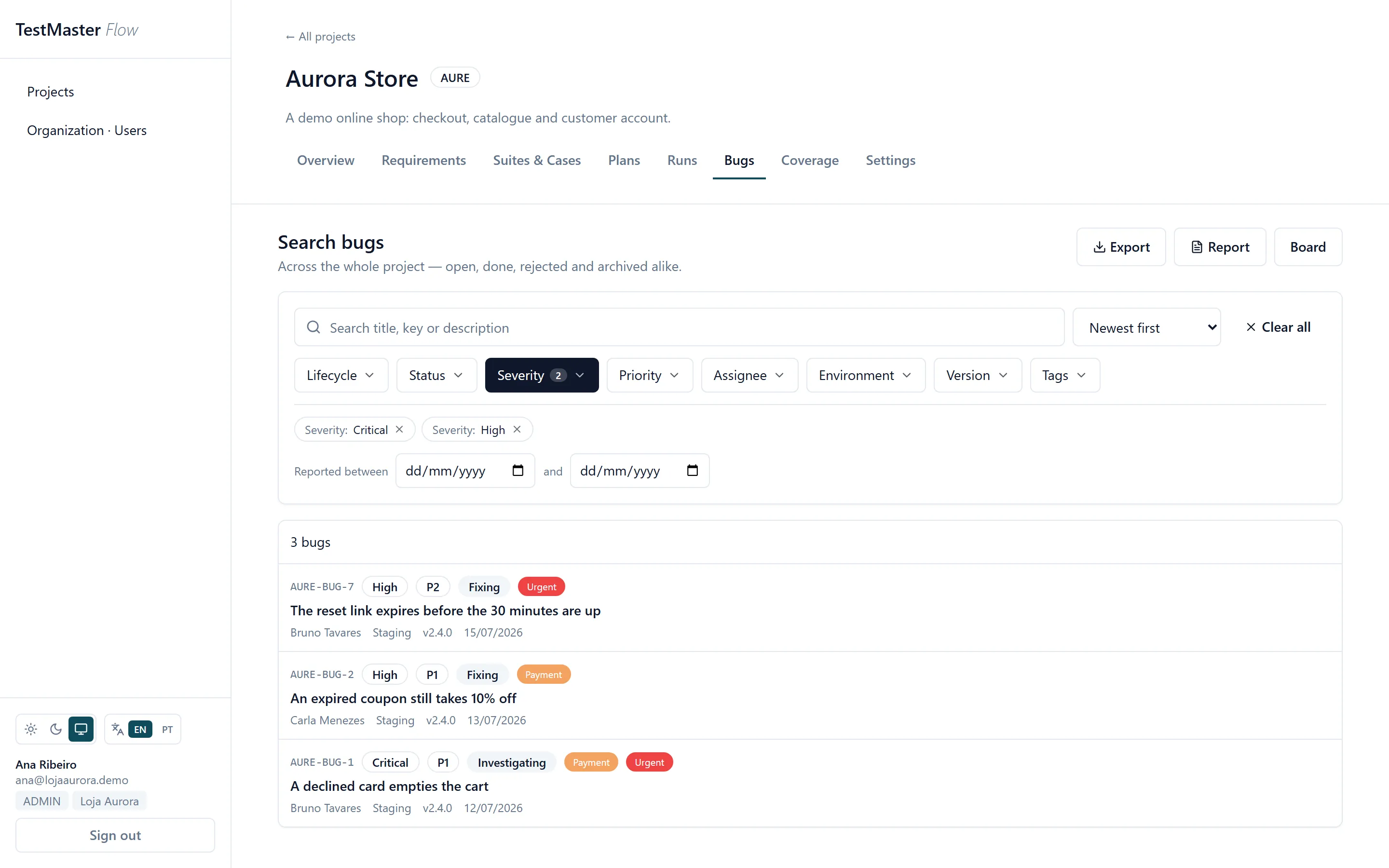1389x868 pixels.
Task: Select EN language option
Action: tap(140, 730)
